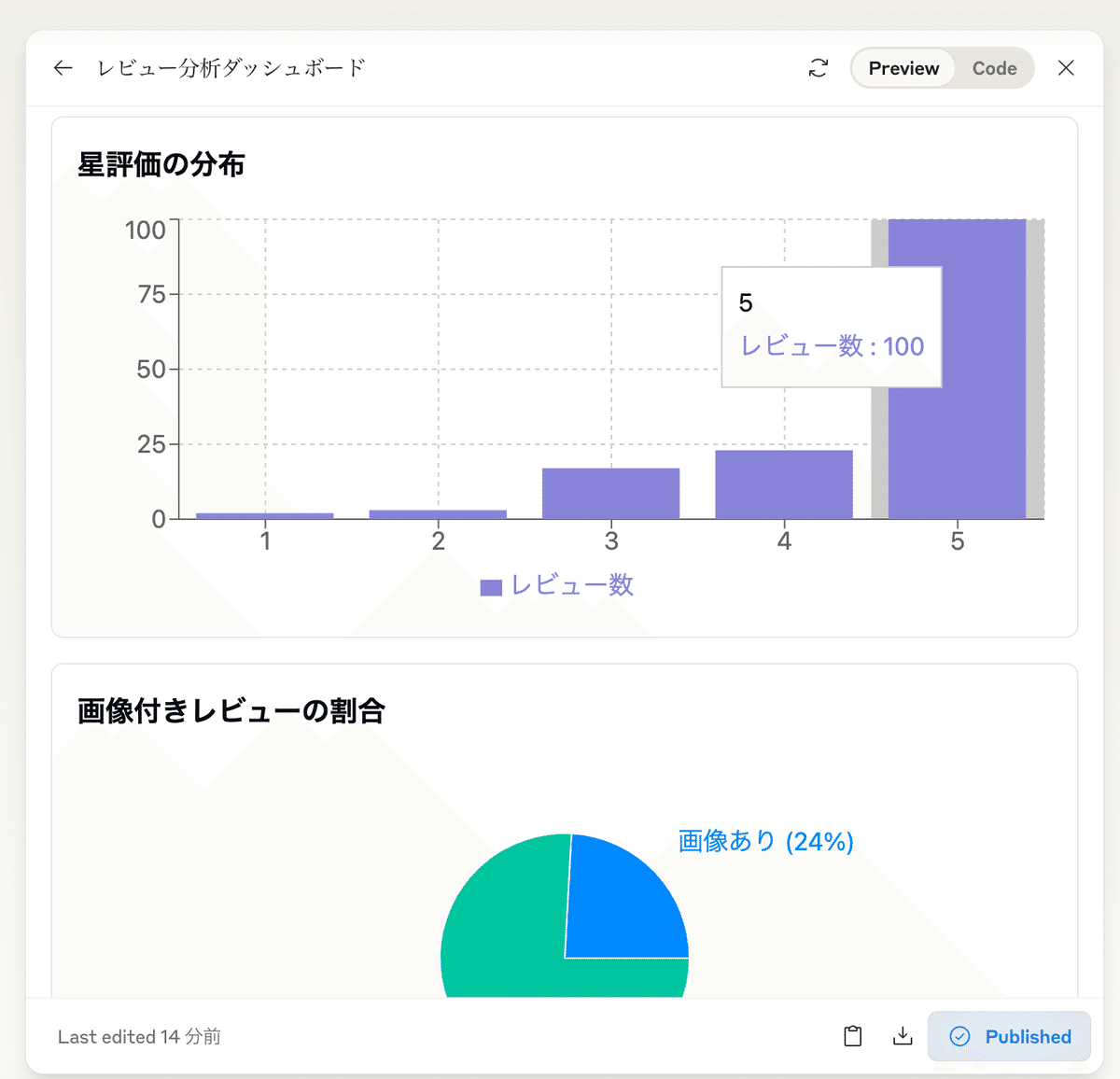Click the download icon

903,1036
